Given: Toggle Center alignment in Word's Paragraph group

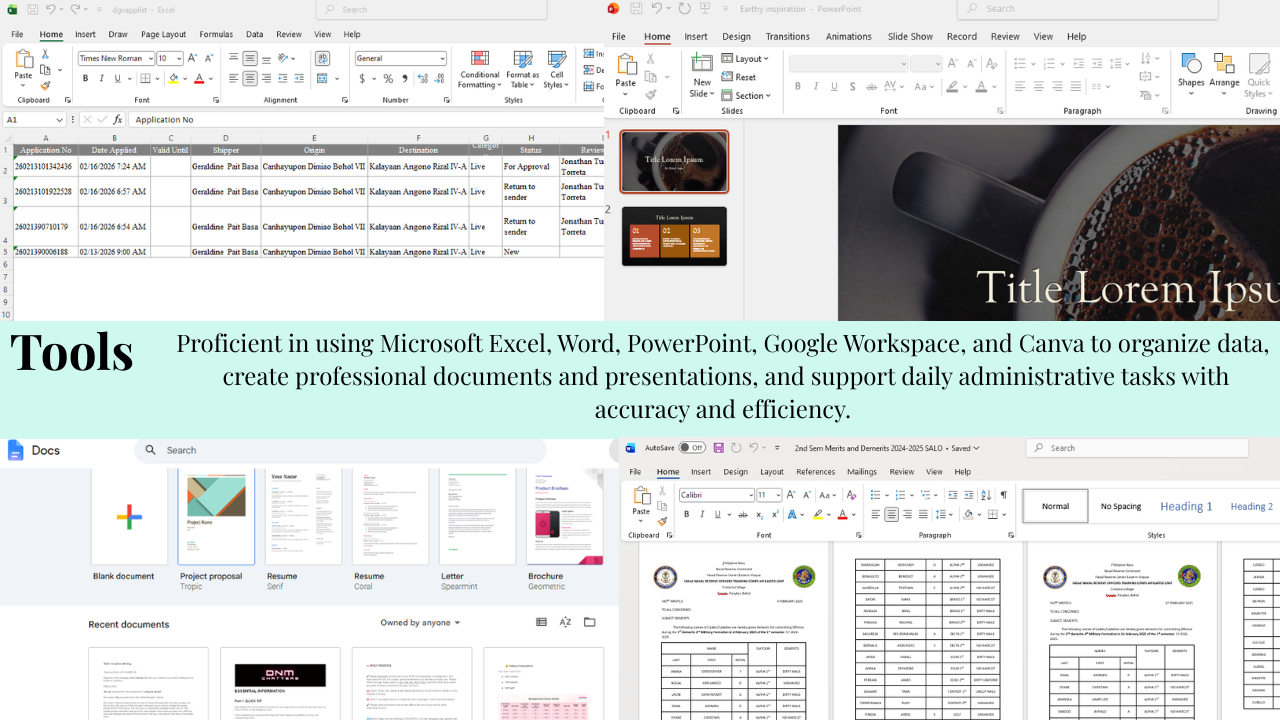Looking at the screenshot, I should 891,515.
